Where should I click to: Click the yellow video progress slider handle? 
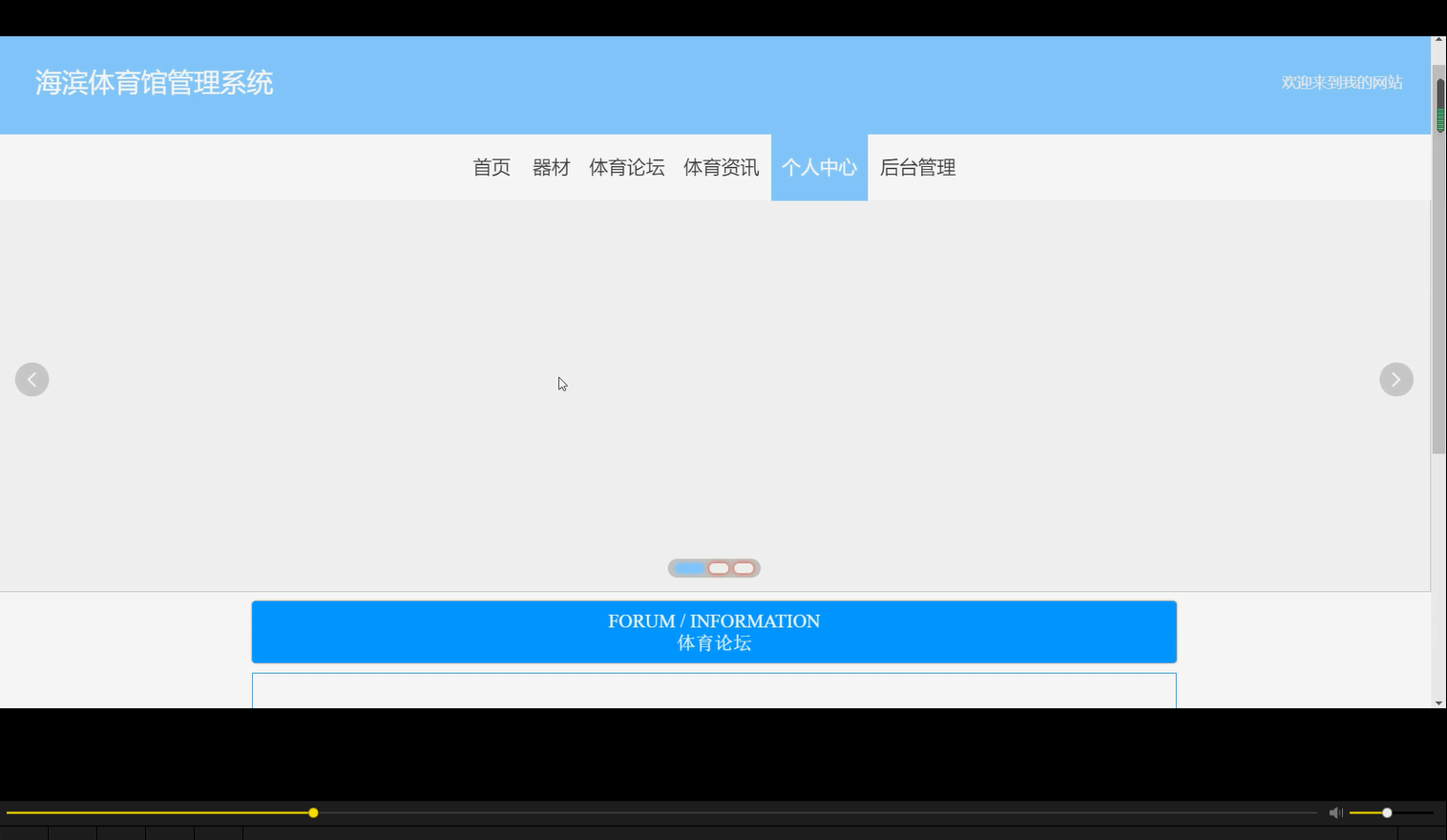point(313,811)
